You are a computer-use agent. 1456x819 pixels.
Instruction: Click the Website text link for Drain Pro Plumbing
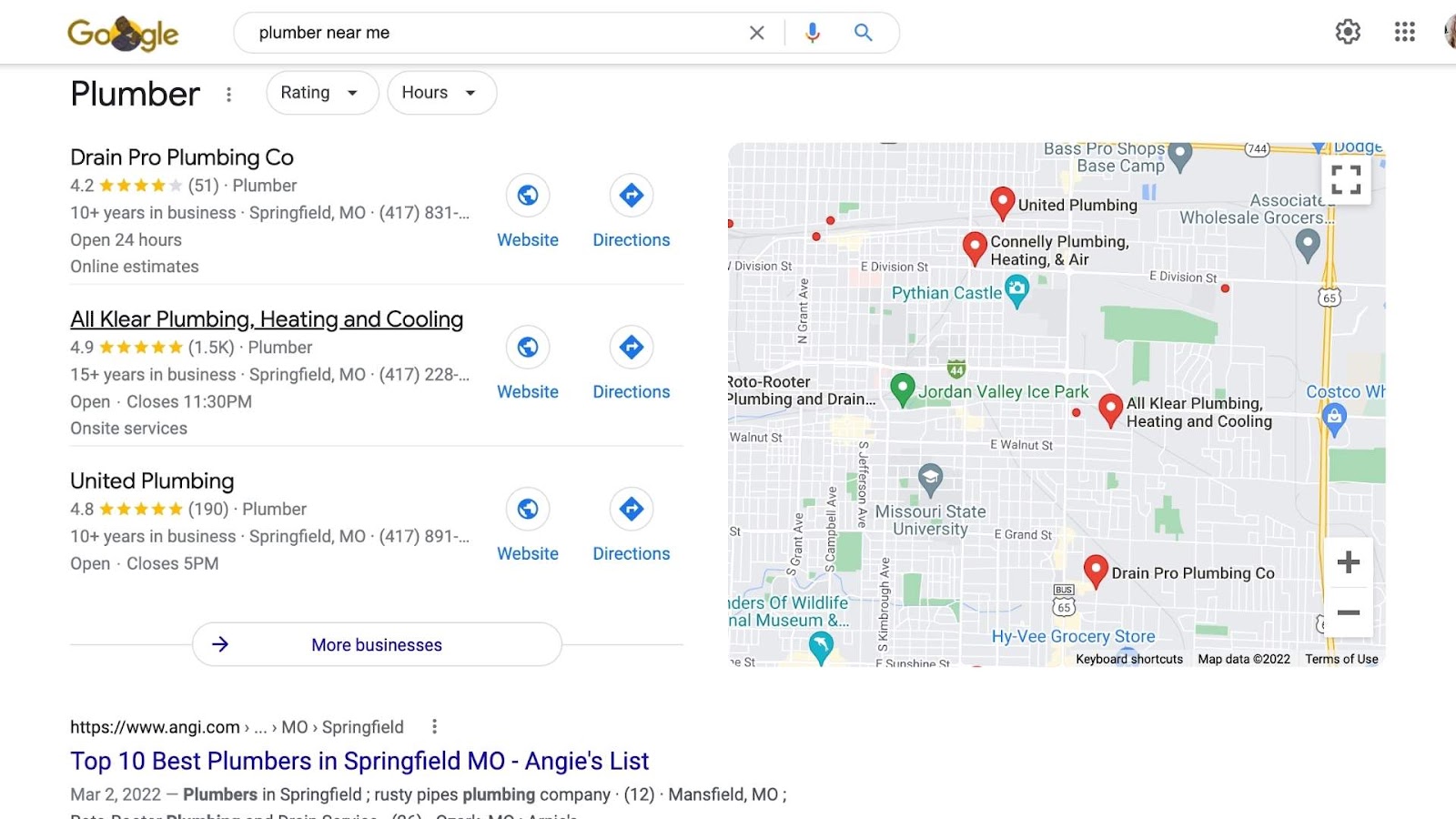(528, 240)
